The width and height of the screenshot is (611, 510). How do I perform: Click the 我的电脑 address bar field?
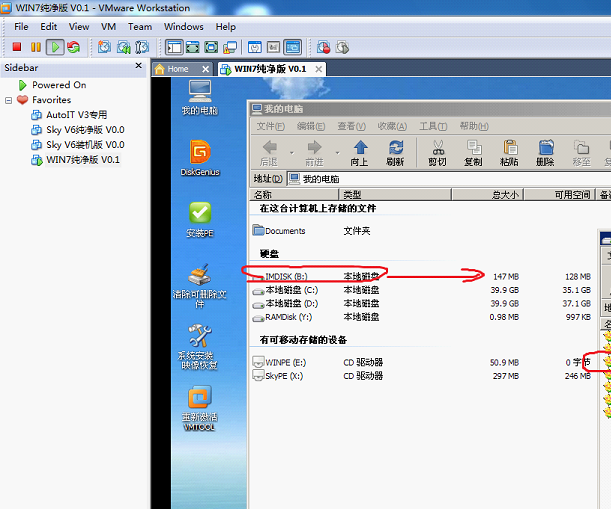tap(449, 179)
